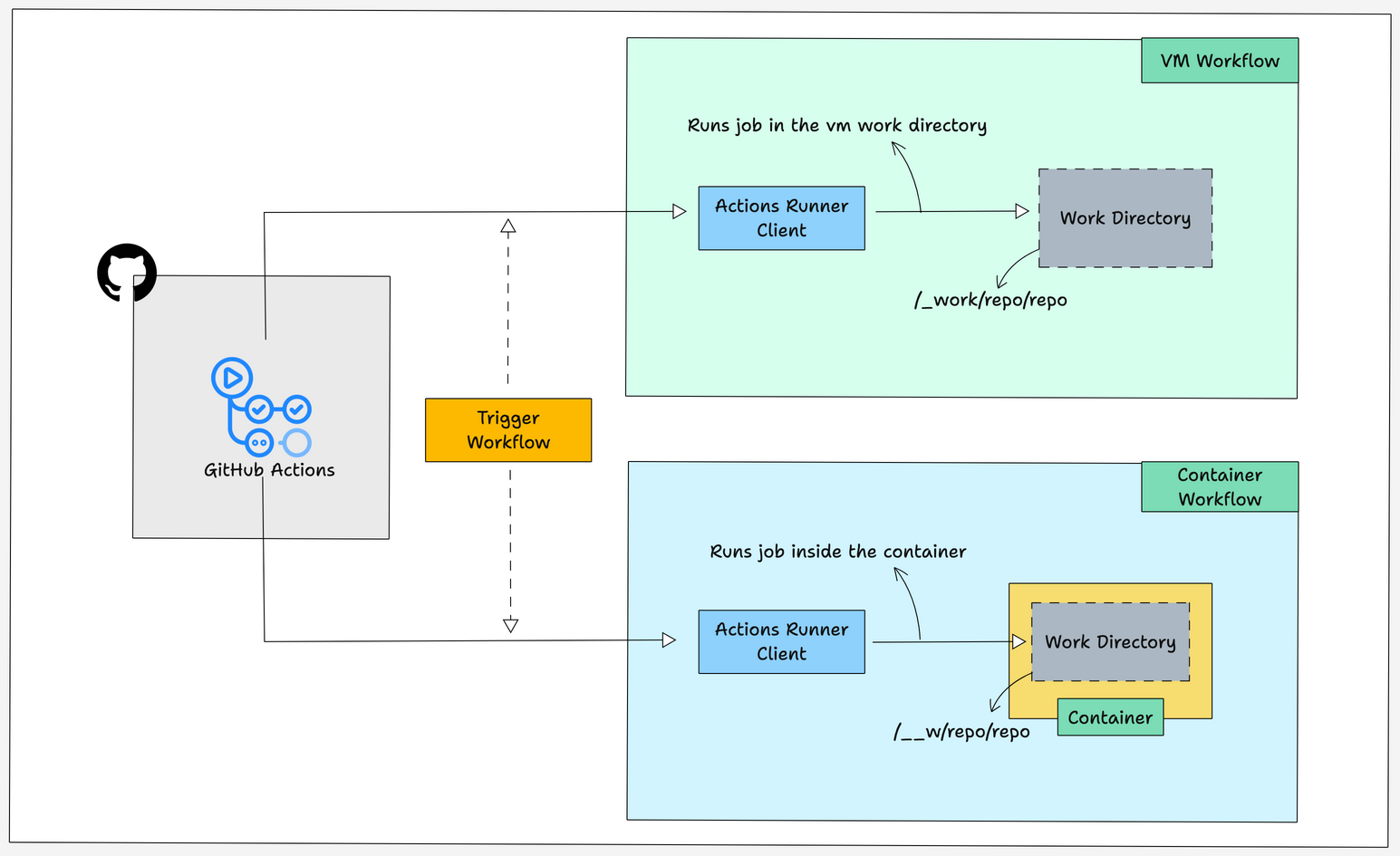Click the Trigger Workflow button
This screenshot has width=1400, height=856.
point(508,429)
